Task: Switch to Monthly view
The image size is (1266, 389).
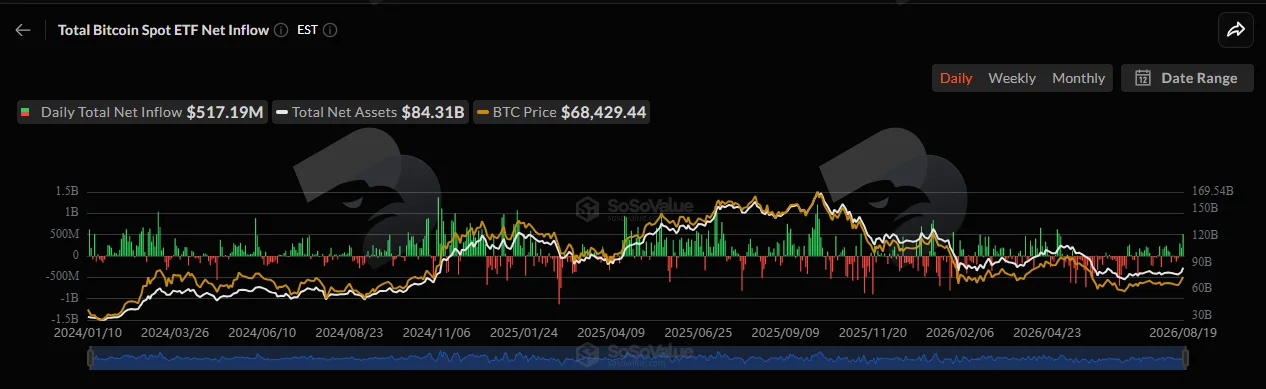Action: pos(1078,78)
